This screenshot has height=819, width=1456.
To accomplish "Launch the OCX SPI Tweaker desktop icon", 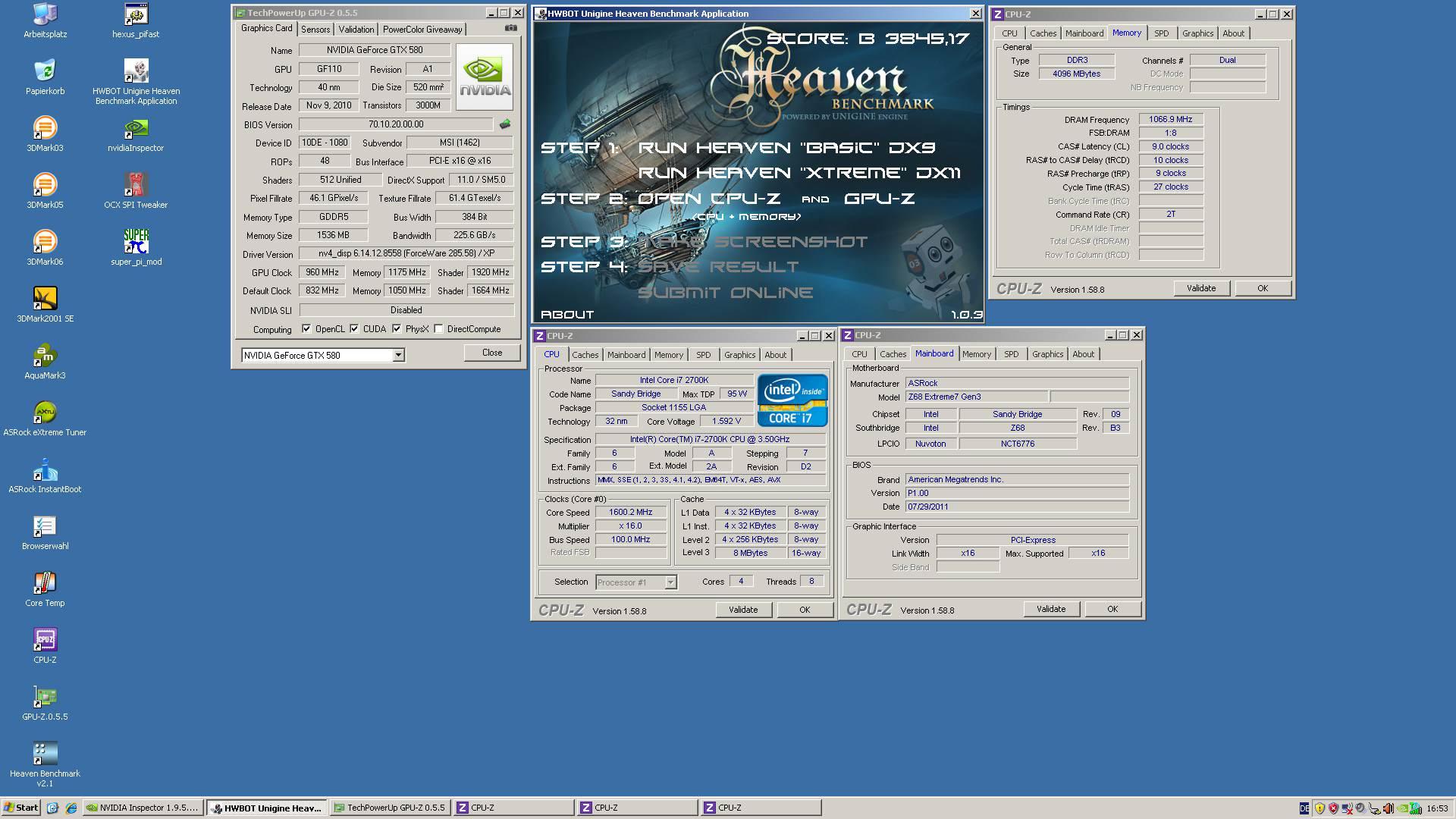I will [136, 191].
